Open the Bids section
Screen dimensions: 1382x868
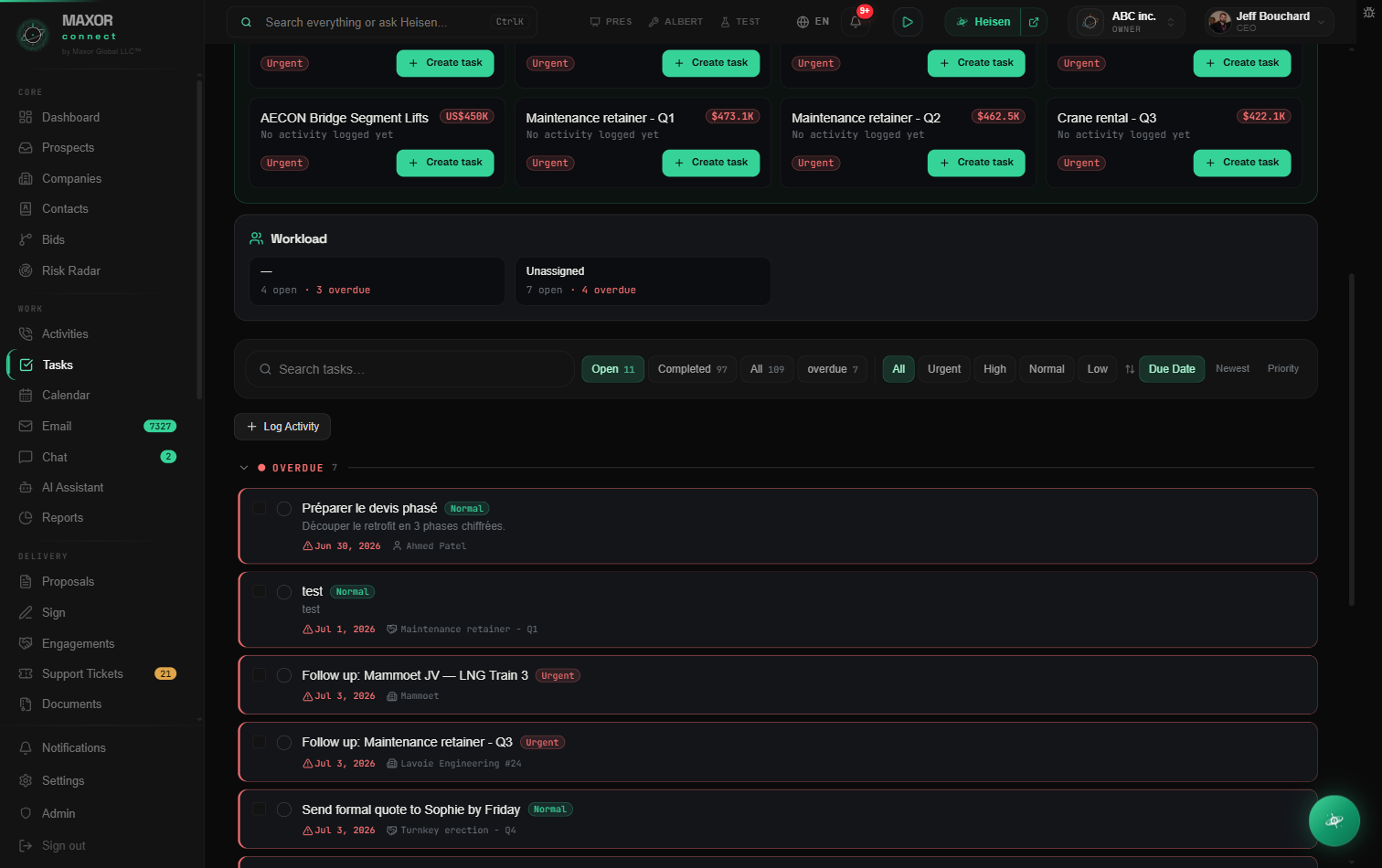click(53, 239)
